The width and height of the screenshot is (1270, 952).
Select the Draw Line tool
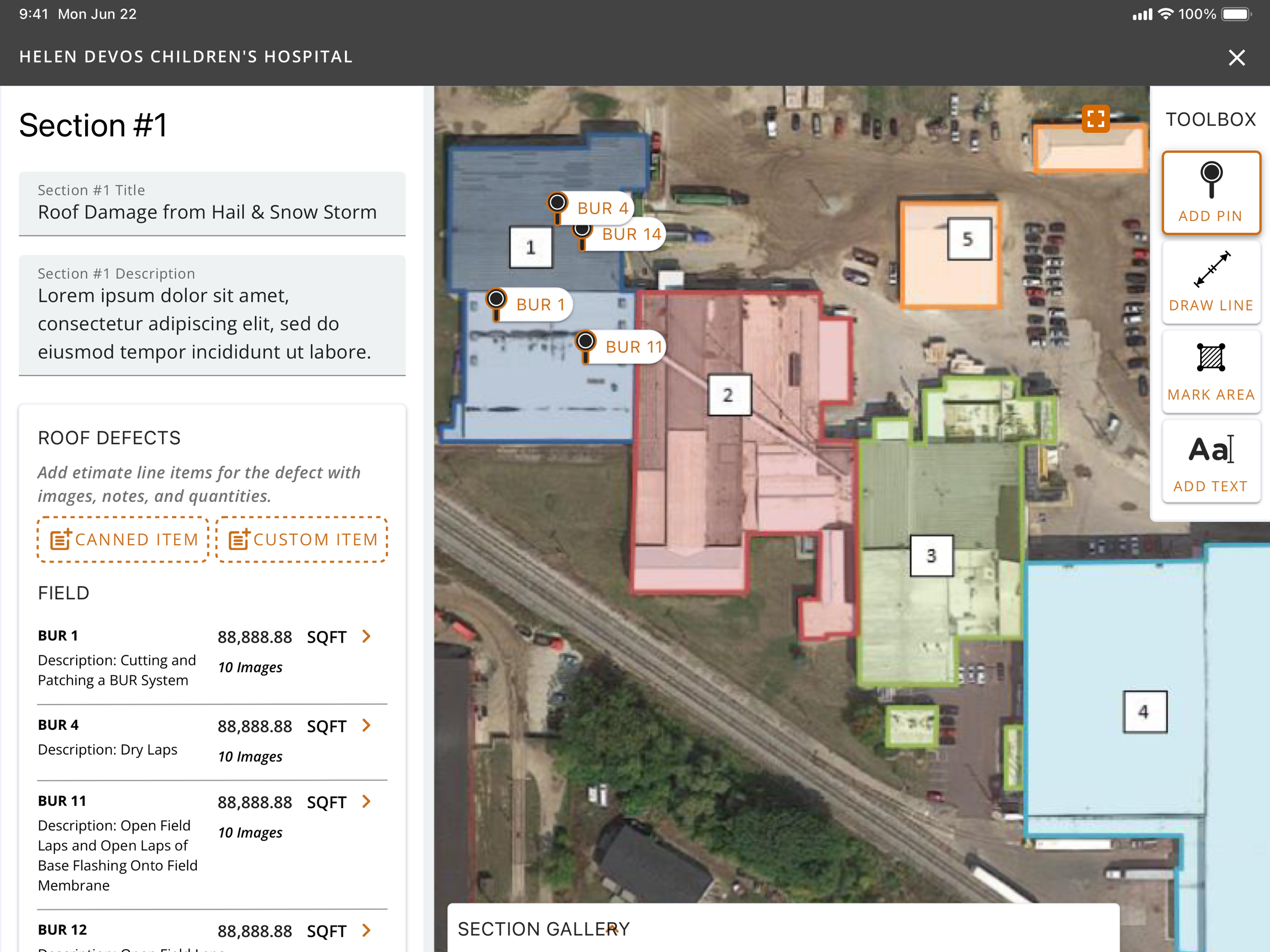click(1211, 282)
